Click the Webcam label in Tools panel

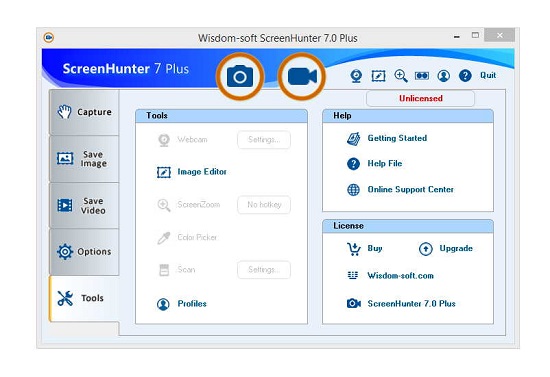click(x=192, y=140)
